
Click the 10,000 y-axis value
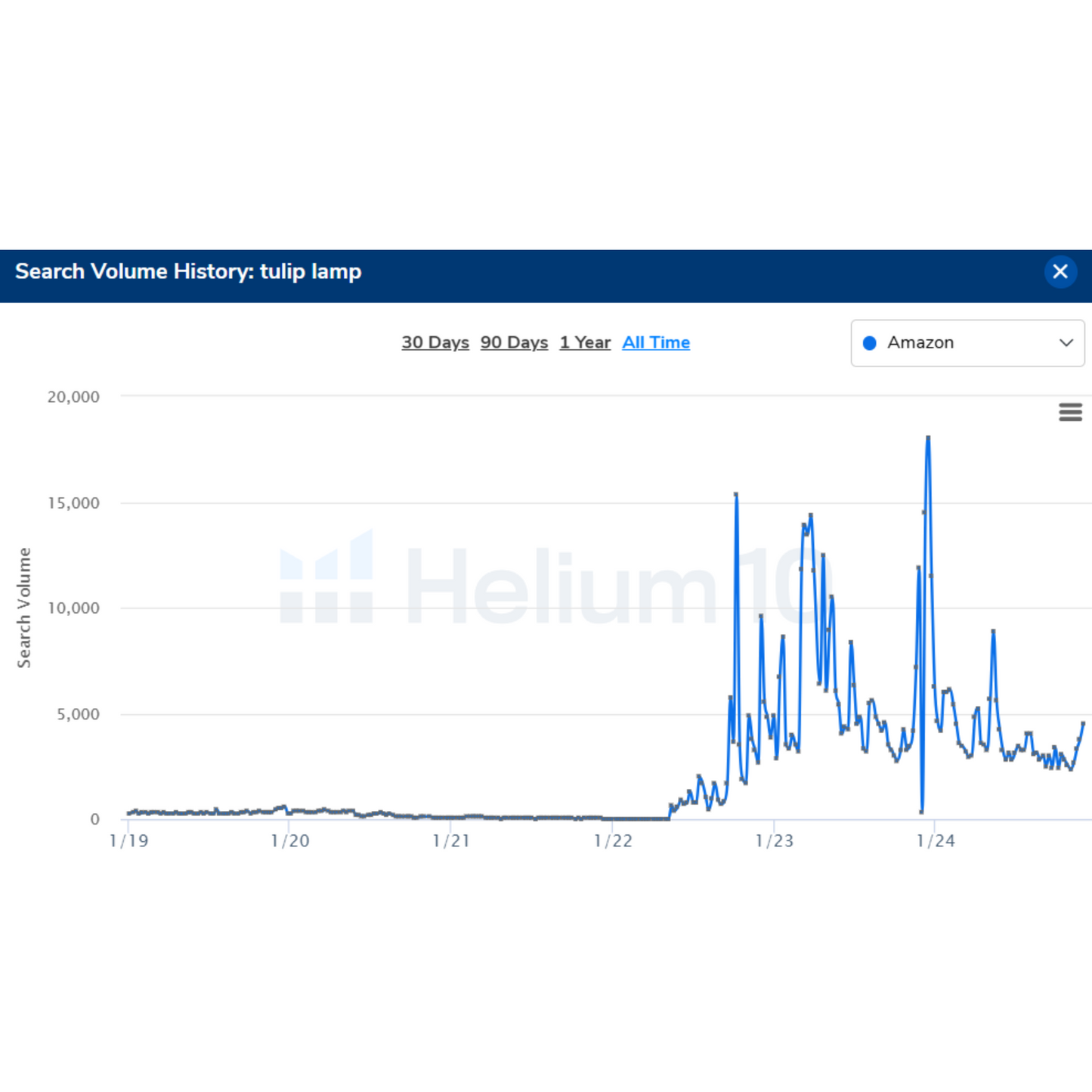(73, 608)
